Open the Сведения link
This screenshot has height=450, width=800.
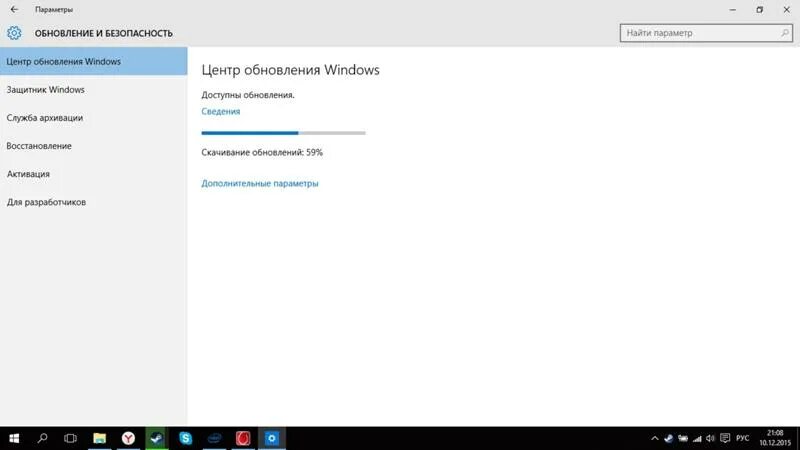pyautogui.click(x=220, y=111)
